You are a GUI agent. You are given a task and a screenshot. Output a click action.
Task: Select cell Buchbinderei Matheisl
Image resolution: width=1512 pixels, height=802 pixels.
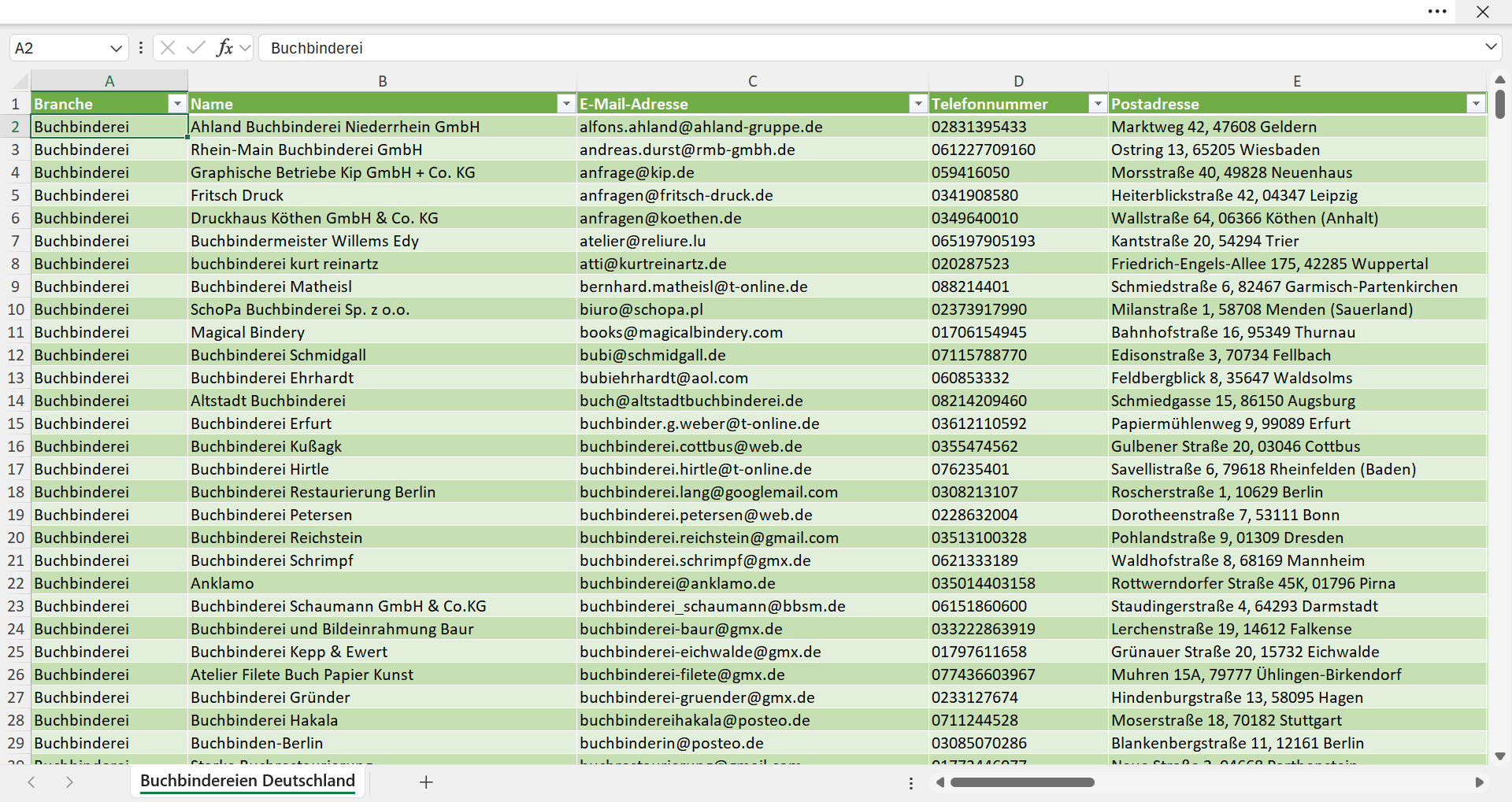(x=383, y=286)
